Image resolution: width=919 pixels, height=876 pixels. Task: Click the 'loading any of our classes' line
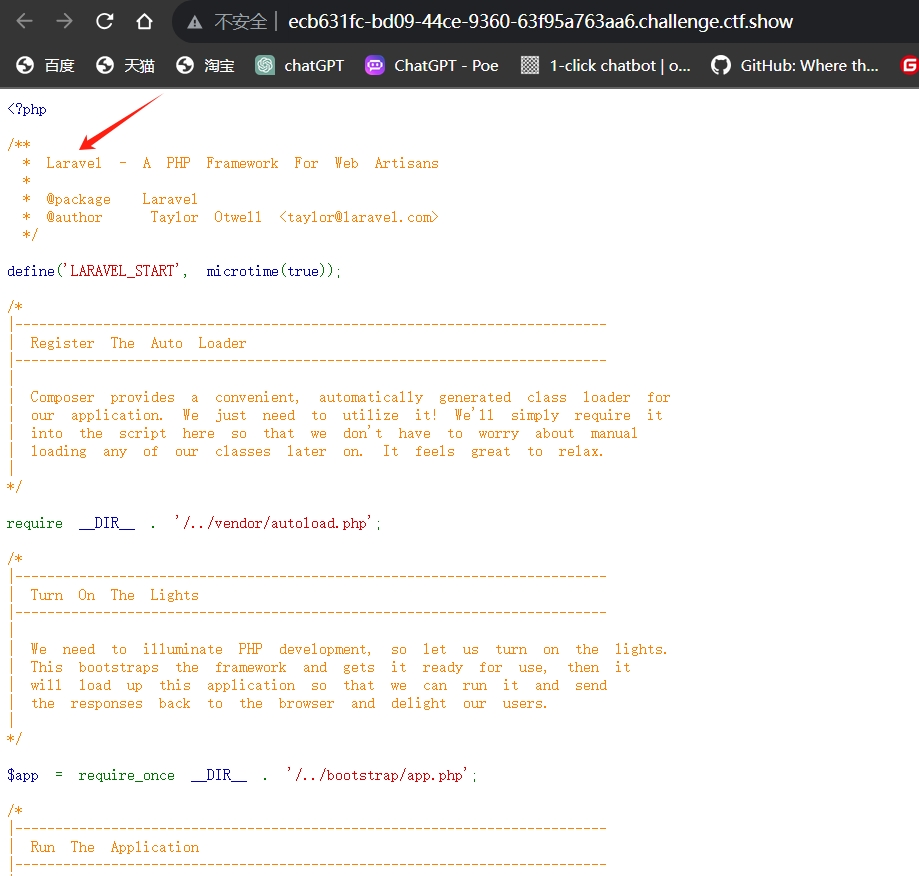click(x=316, y=451)
